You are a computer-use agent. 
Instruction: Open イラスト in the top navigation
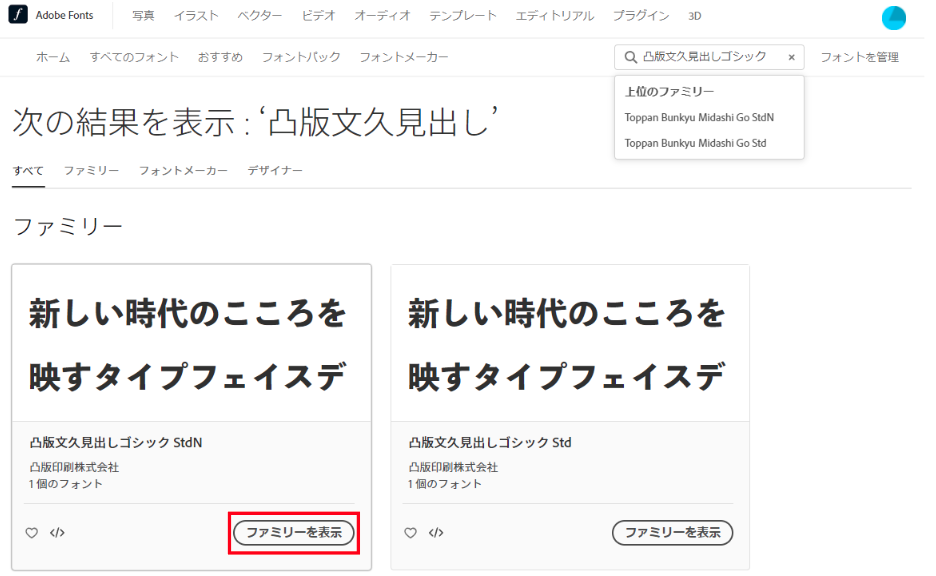[x=196, y=16]
